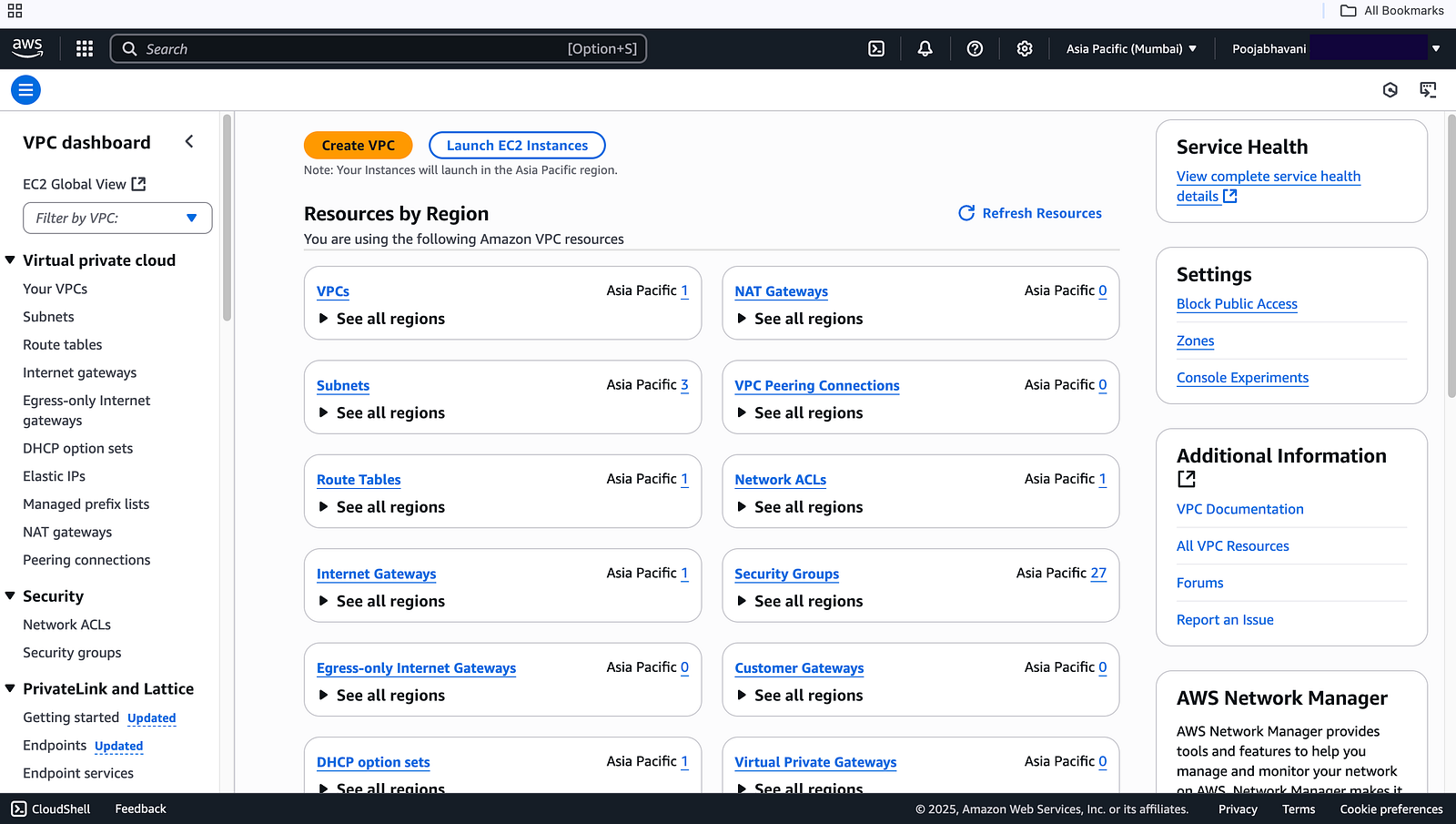Open the Zones settings link
Viewport: 1456px width, 824px height.
coord(1196,341)
